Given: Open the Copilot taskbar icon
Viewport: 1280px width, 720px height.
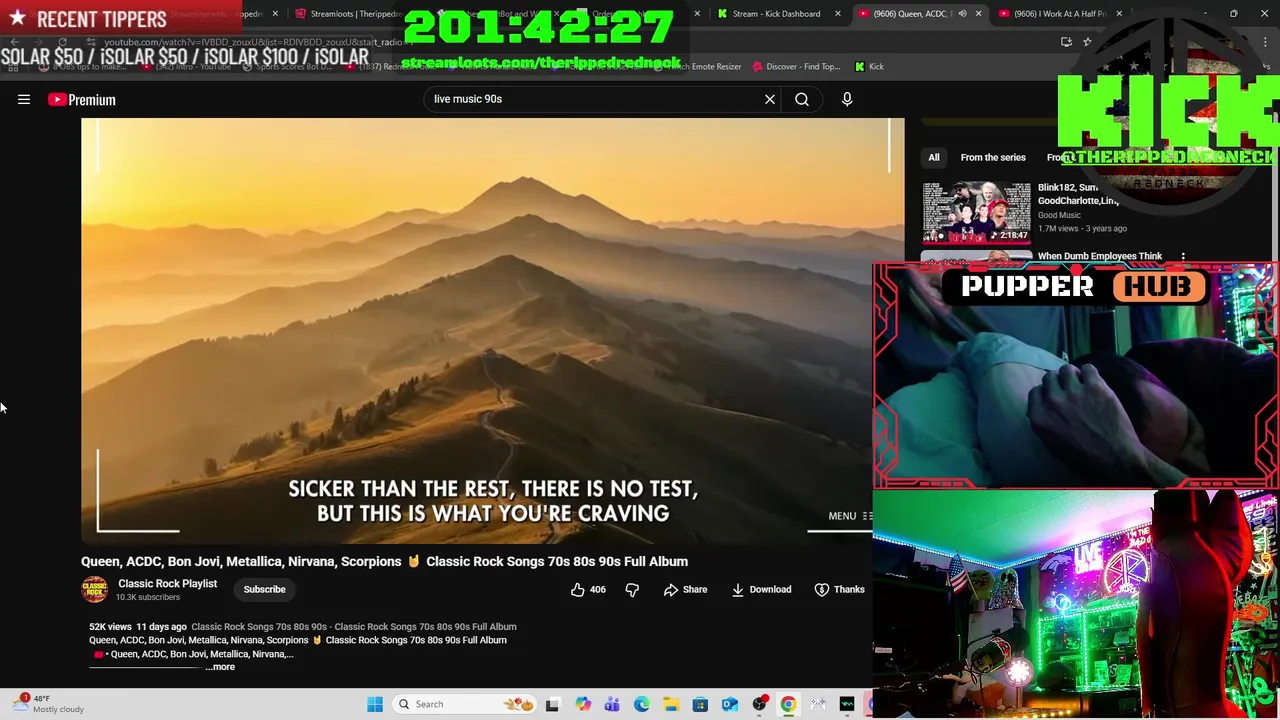Looking at the screenshot, I should (x=583, y=704).
